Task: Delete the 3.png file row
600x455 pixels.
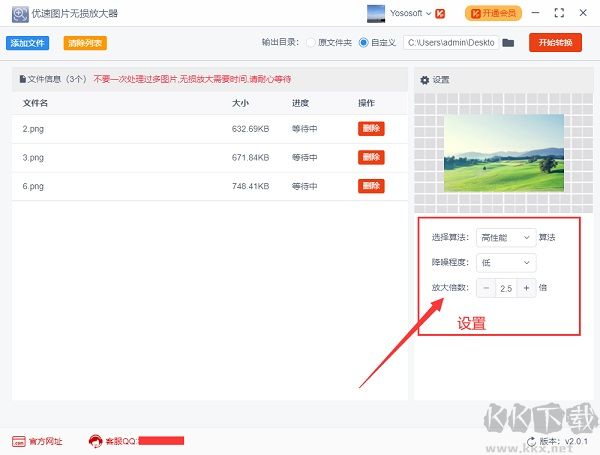Action: point(371,157)
